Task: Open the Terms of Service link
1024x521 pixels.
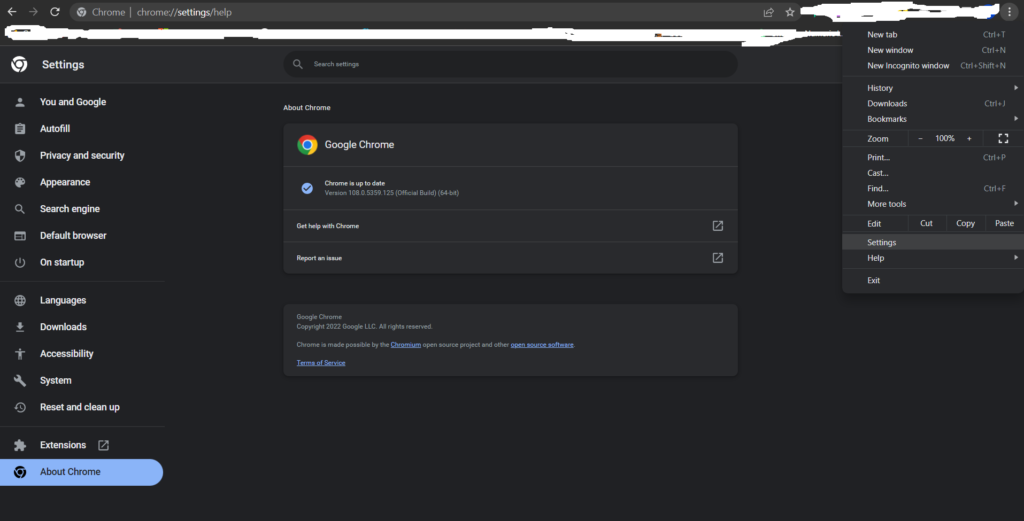Action: (x=321, y=363)
